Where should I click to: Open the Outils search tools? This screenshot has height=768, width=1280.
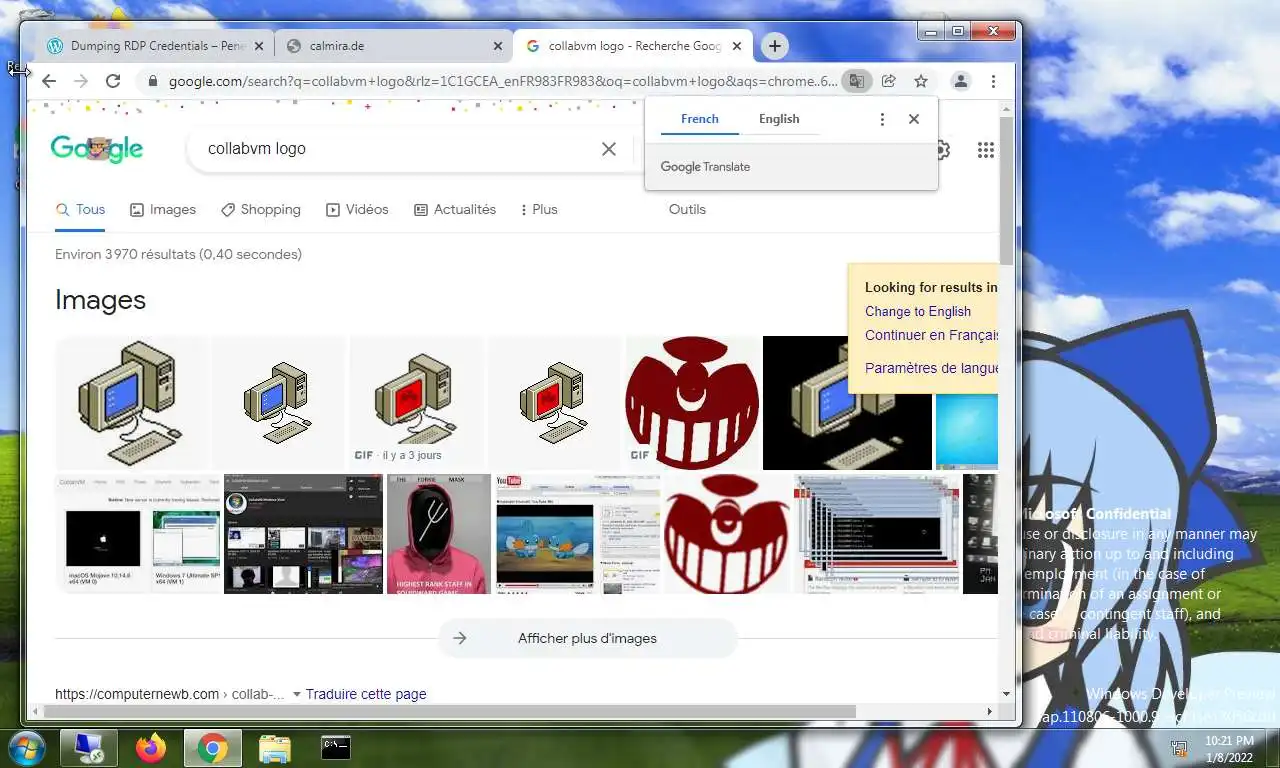tap(687, 209)
